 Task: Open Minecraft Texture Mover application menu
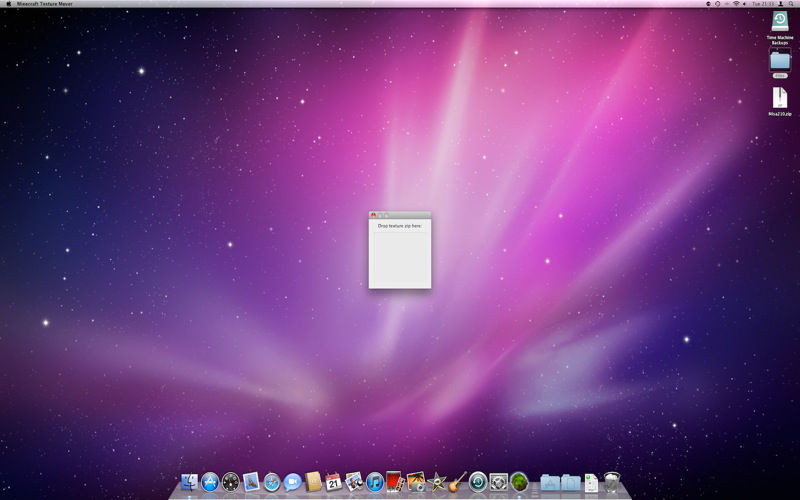tap(45, 4)
